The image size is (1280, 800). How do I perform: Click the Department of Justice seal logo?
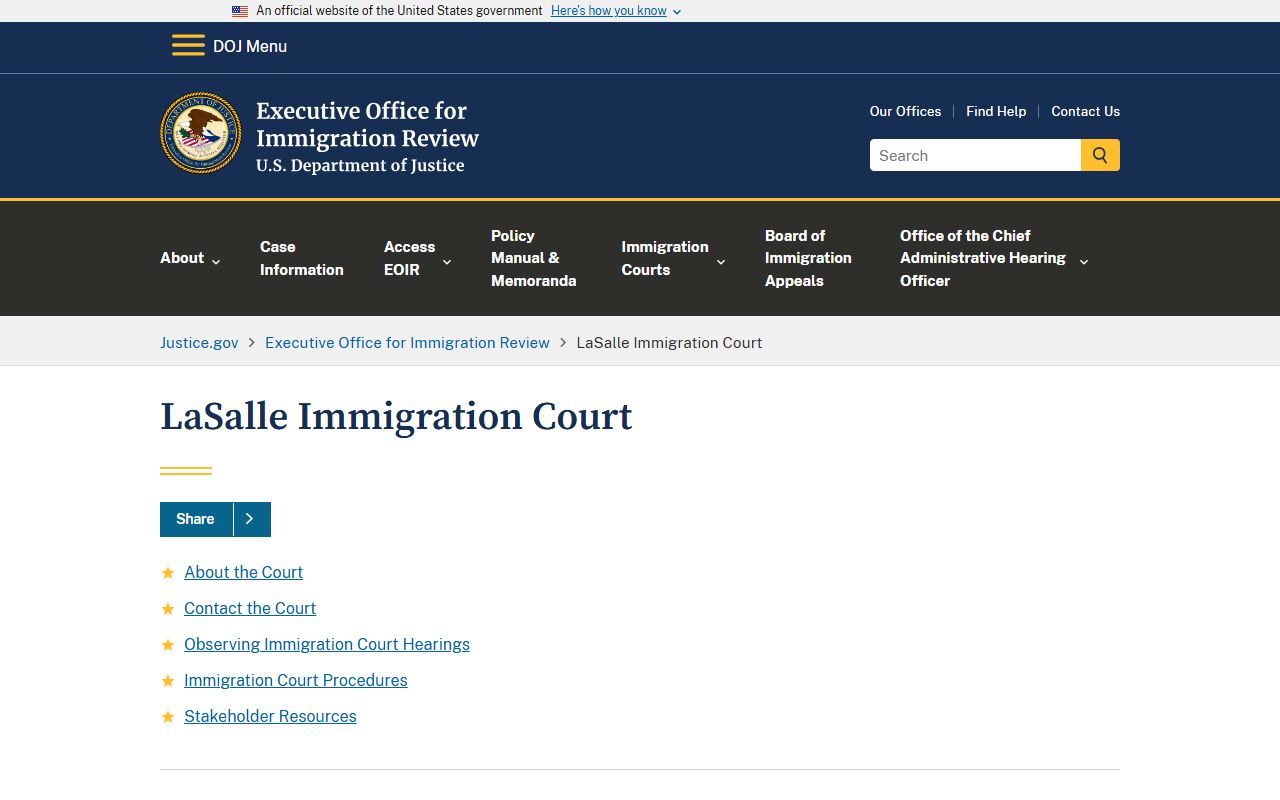(x=201, y=134)
